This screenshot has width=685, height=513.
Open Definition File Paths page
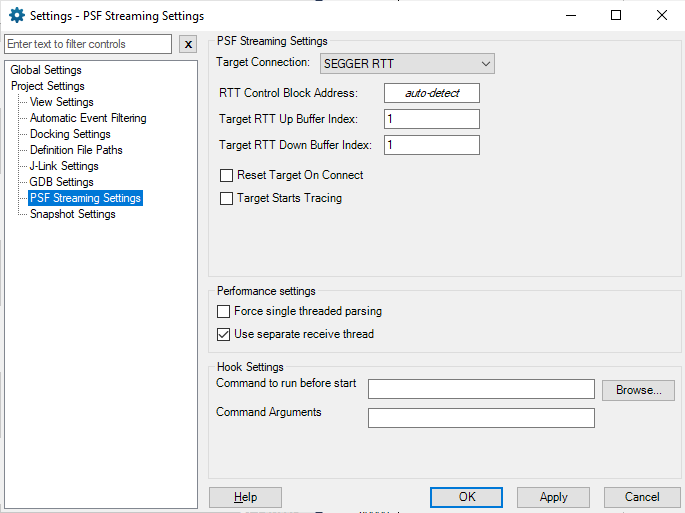click(x=76, y=150)
